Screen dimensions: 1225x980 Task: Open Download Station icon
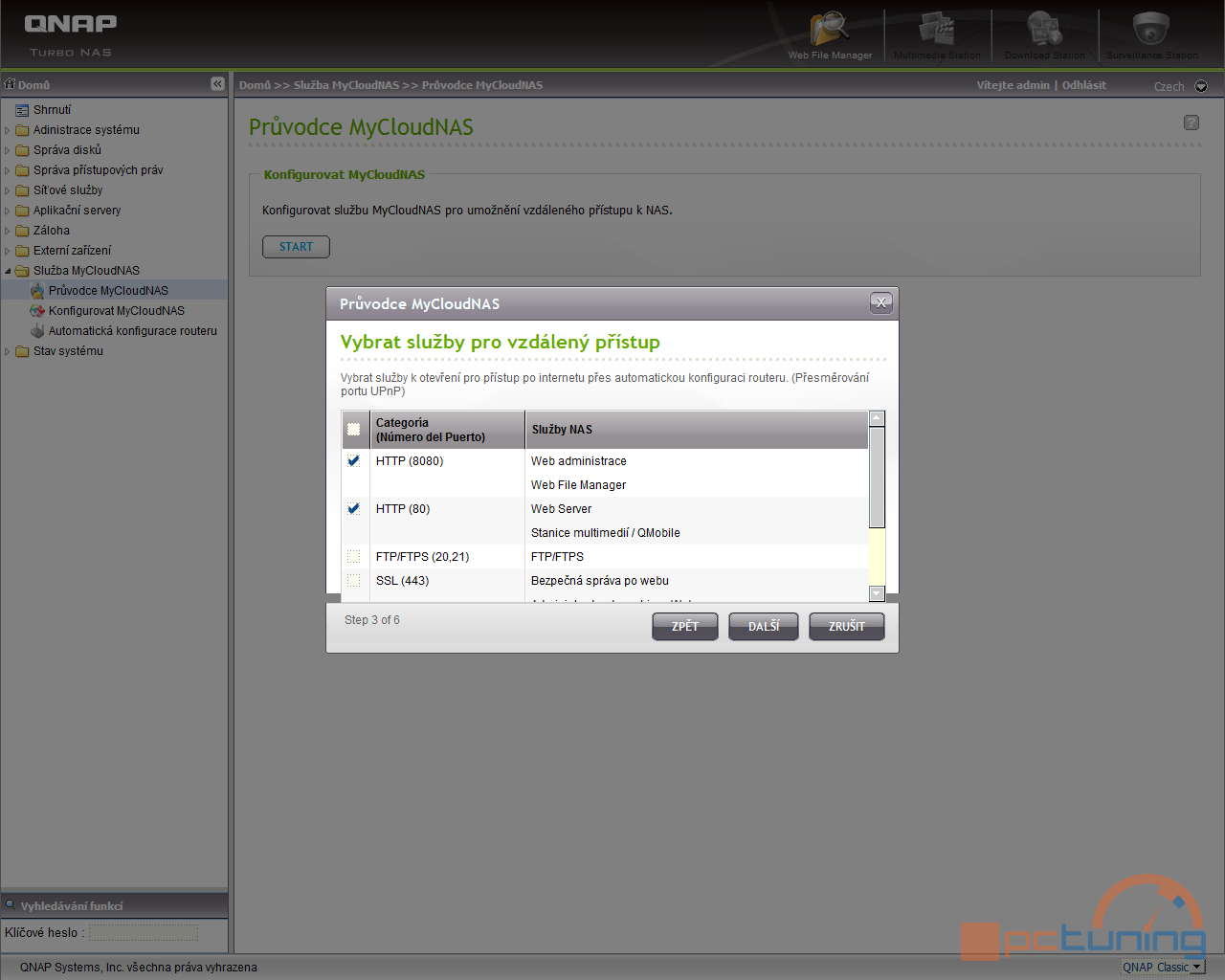1044,29
